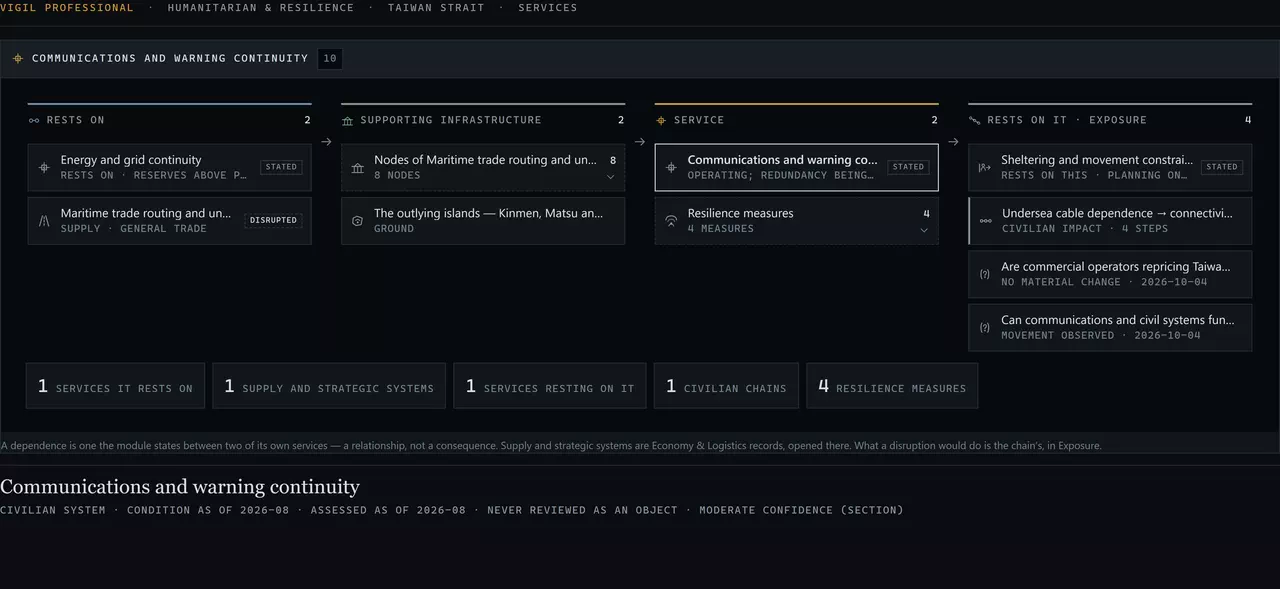Click the 'OPERATING; REDUNDANCY BEING...' subtitle
1280x589 pixels.
point(781,175)
